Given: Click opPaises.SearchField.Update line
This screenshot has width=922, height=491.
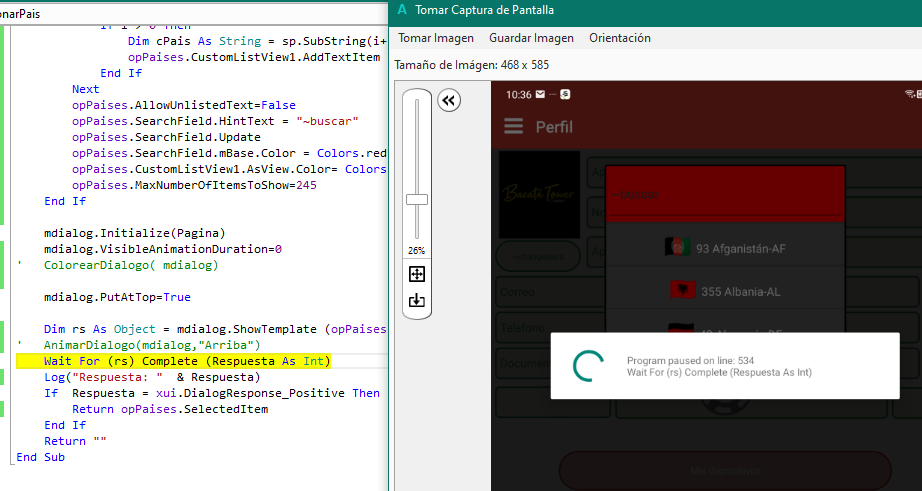Looking at the screenshot, I should pyautogui.click(x=166, y=137).
